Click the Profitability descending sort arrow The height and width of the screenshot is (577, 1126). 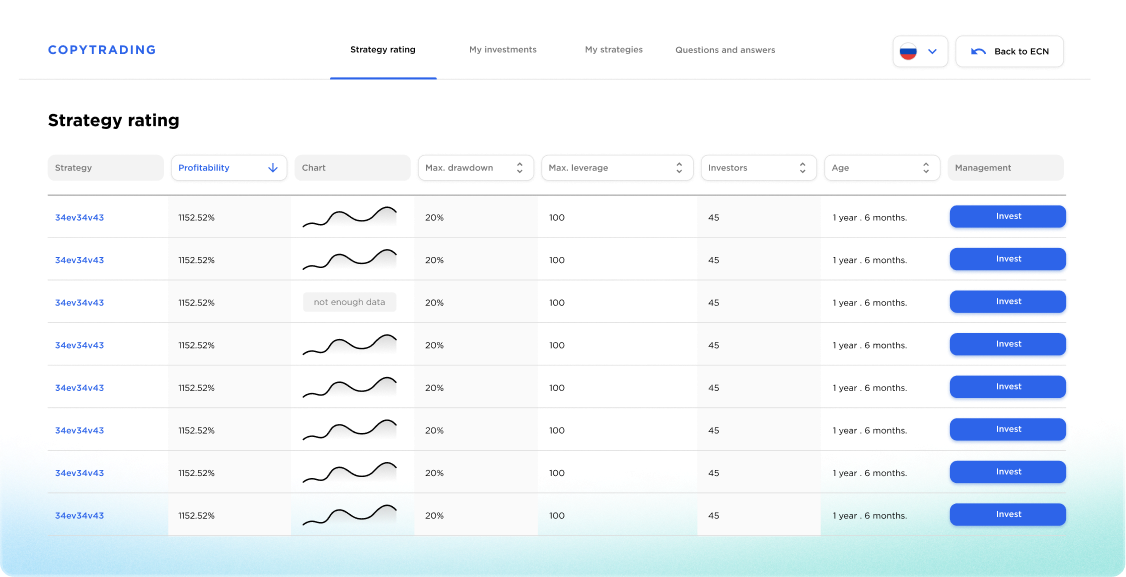click(273, 168)
